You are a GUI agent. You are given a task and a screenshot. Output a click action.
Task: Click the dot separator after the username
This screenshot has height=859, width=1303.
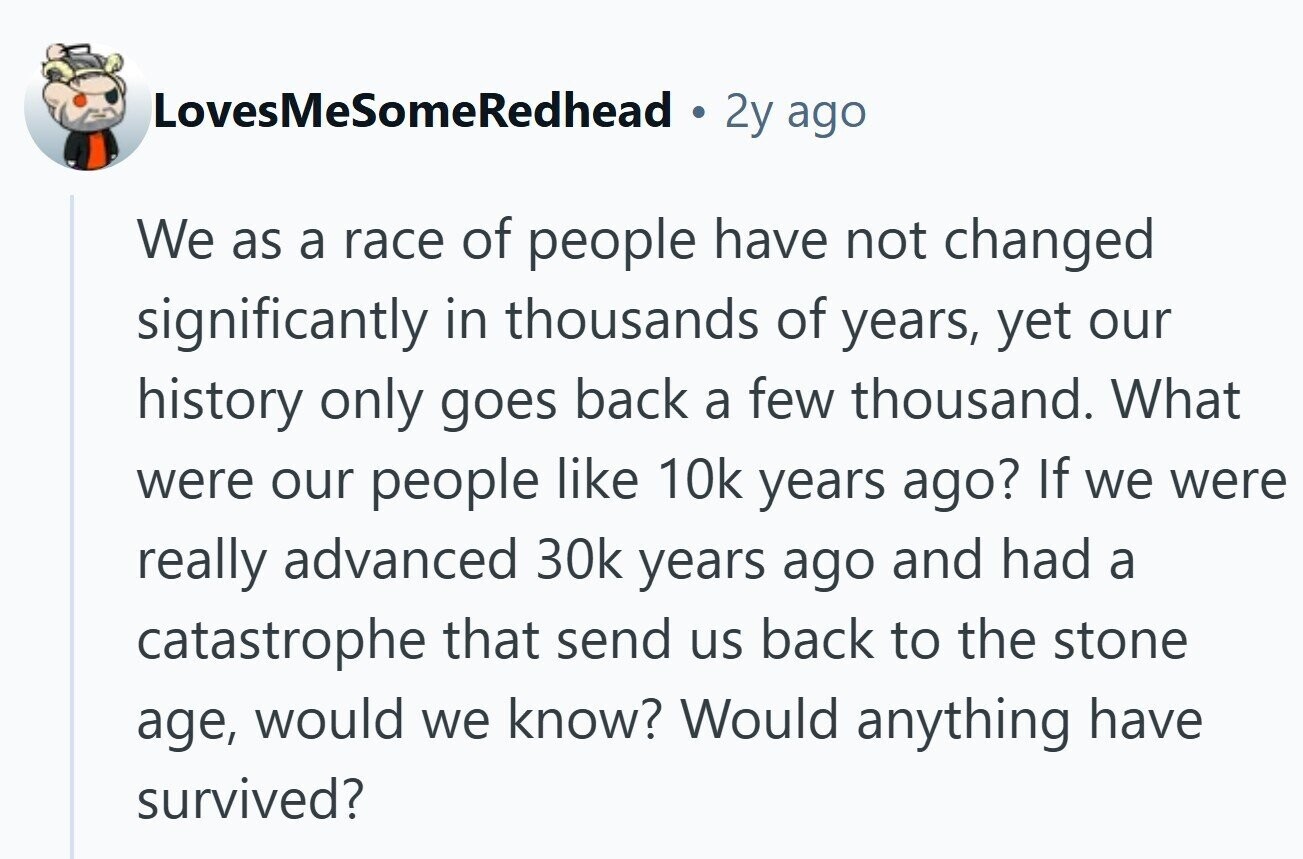(698, 112)
